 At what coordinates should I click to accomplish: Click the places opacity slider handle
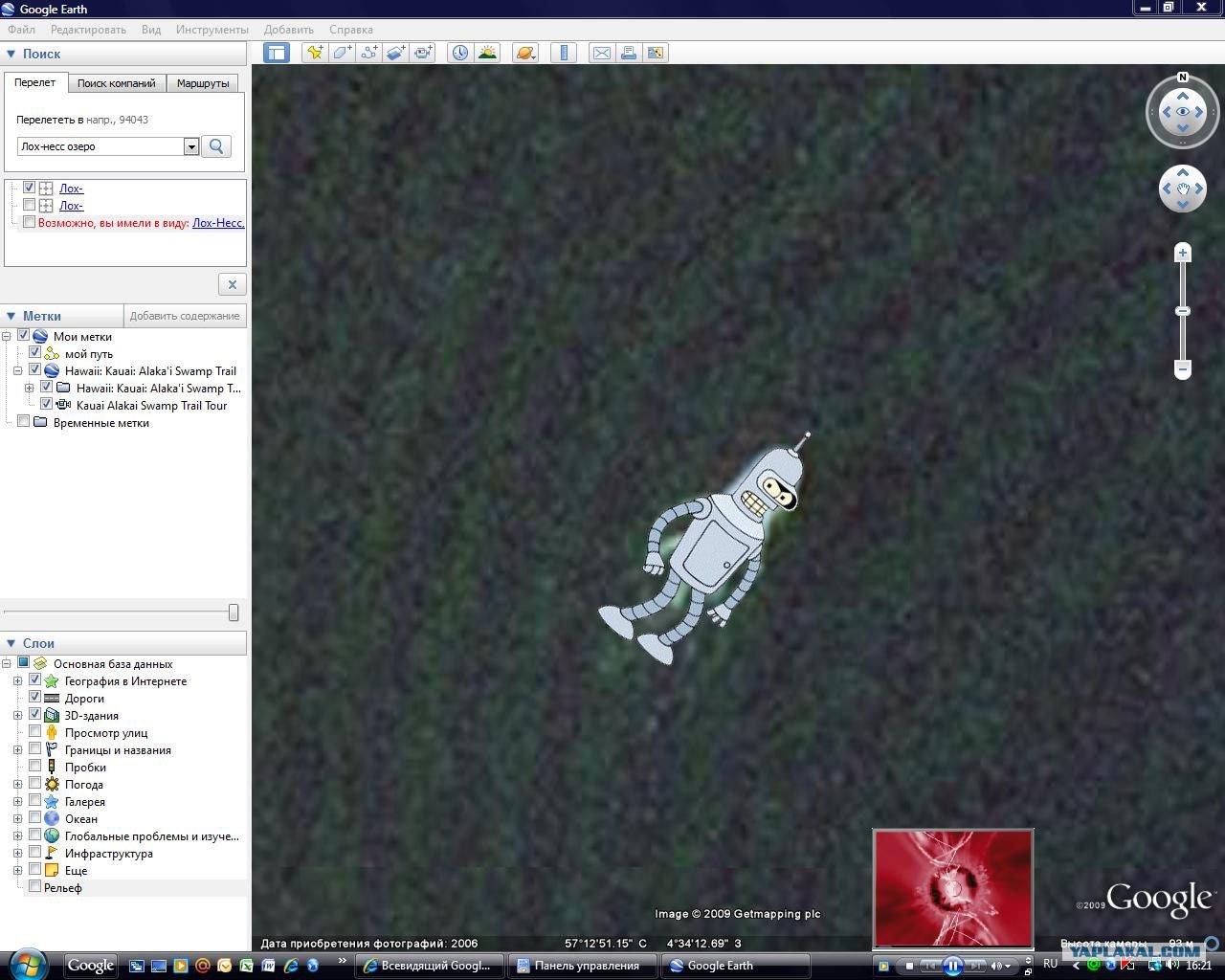tap(234, 612)
